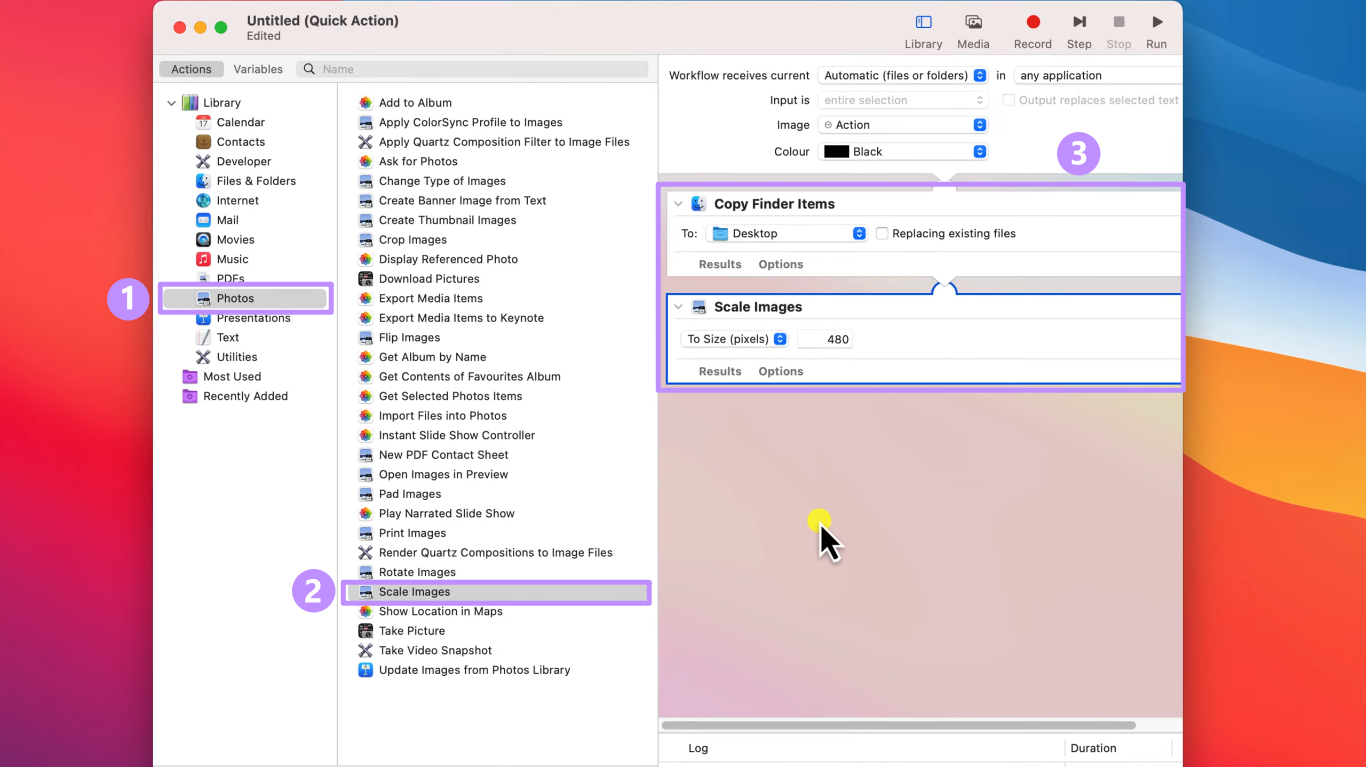This screenshot has height=767, width=1366.
Task: Toggle Output replaces selected text checkbox
Action: [1008, 100]
